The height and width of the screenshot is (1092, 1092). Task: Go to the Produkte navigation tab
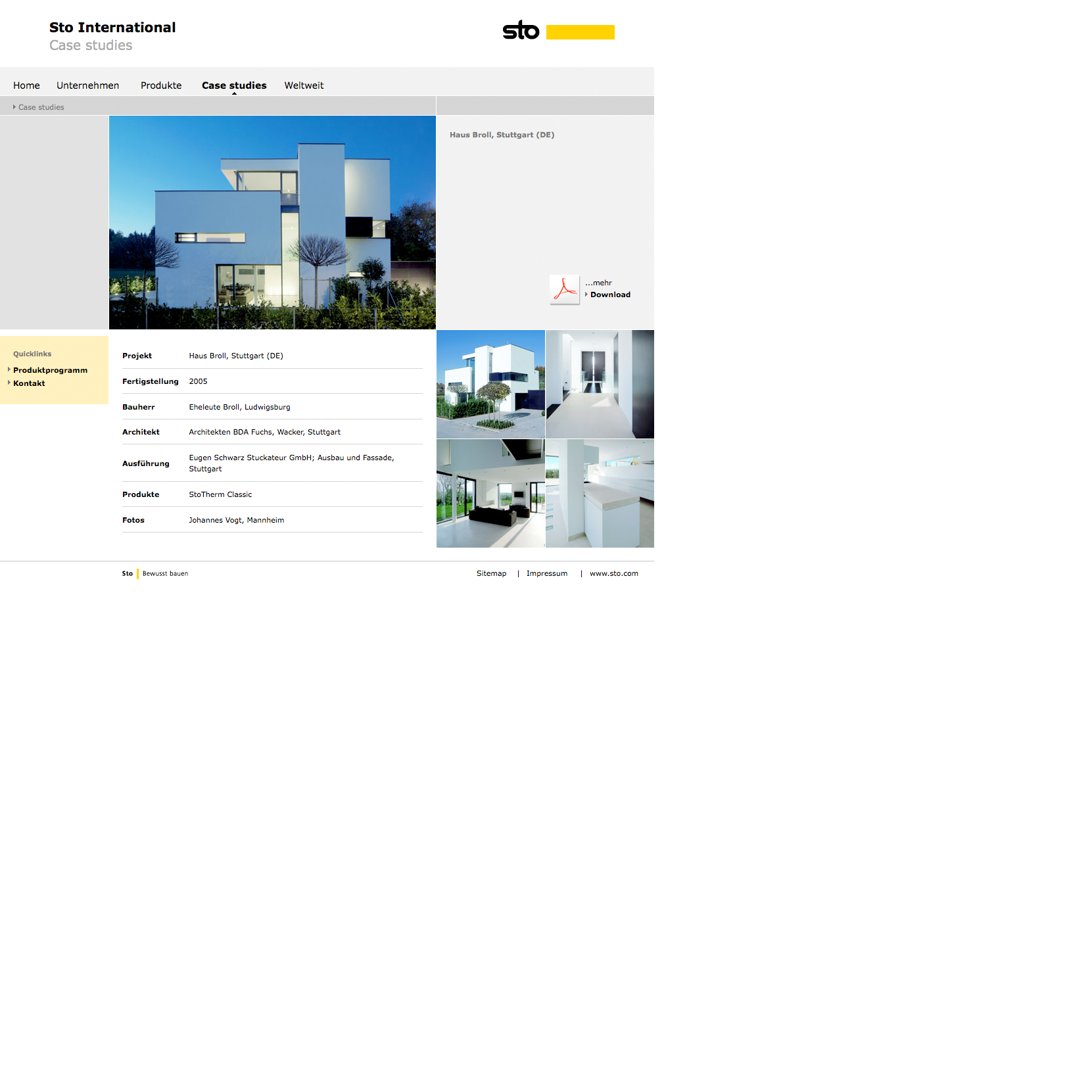click(x=161, y=85)
